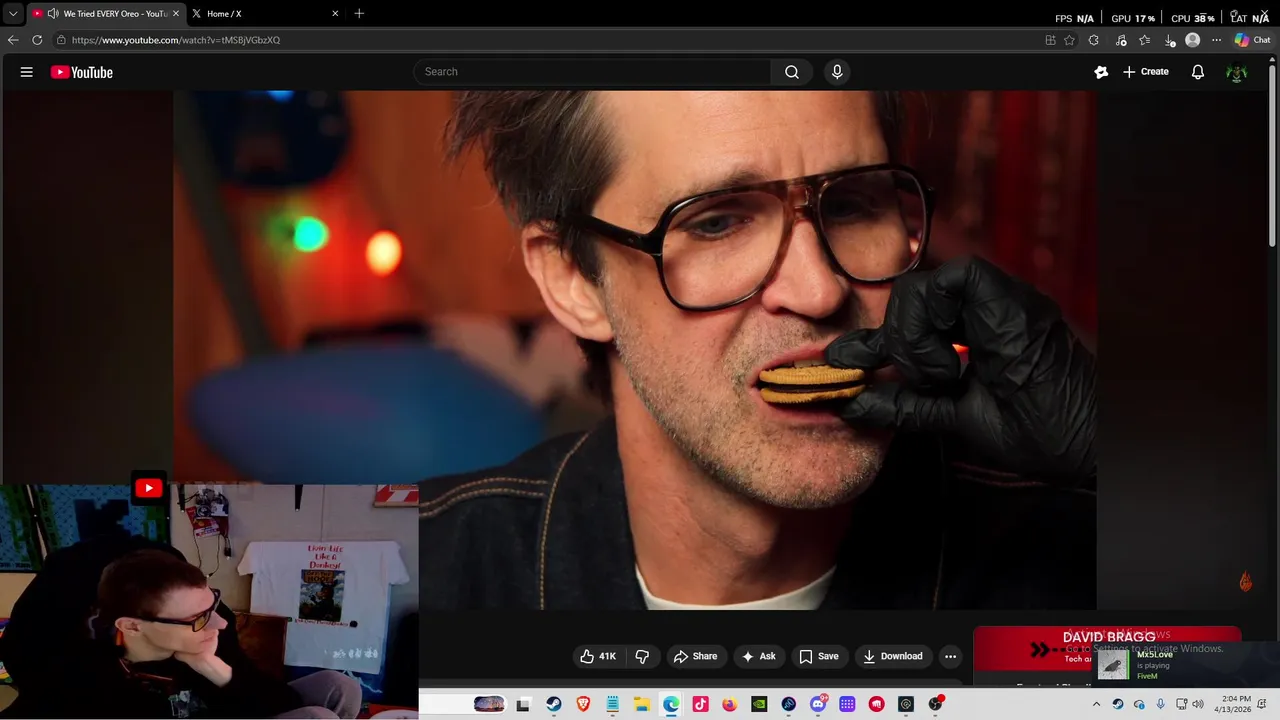Open Discord from the taskbar
Viewport: 1280px width, 720px height.
[818, 704]
